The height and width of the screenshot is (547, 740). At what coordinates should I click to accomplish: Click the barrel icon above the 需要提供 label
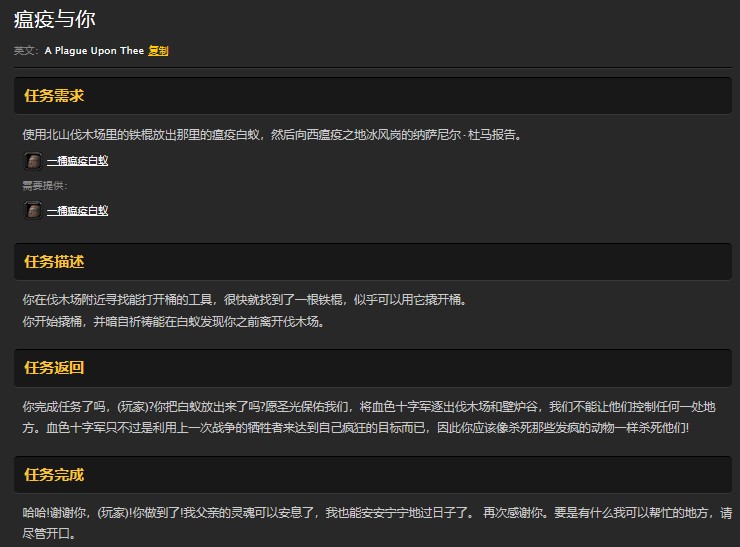33,160
